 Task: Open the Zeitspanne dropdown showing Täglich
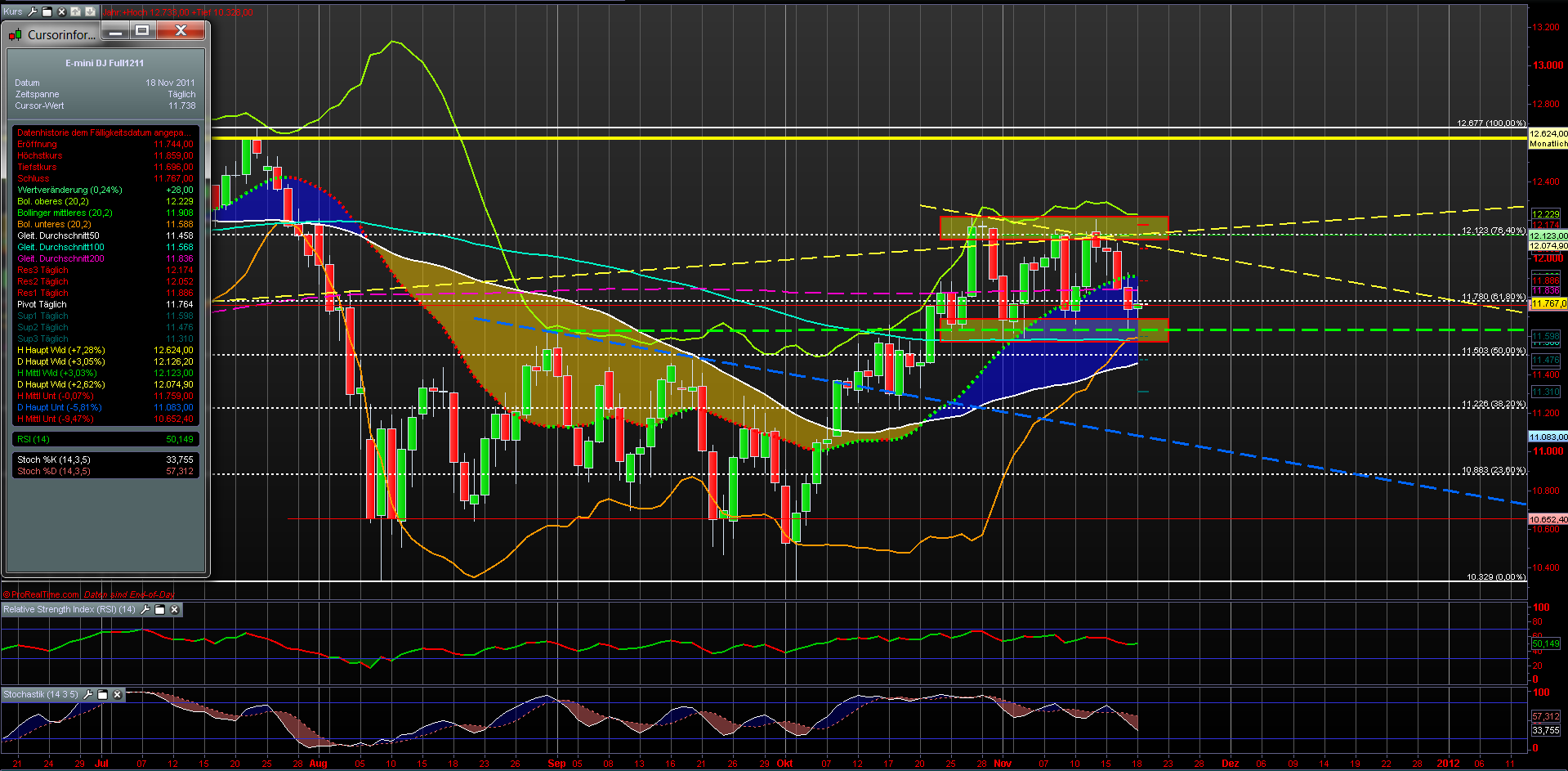[x=181, y=94]
